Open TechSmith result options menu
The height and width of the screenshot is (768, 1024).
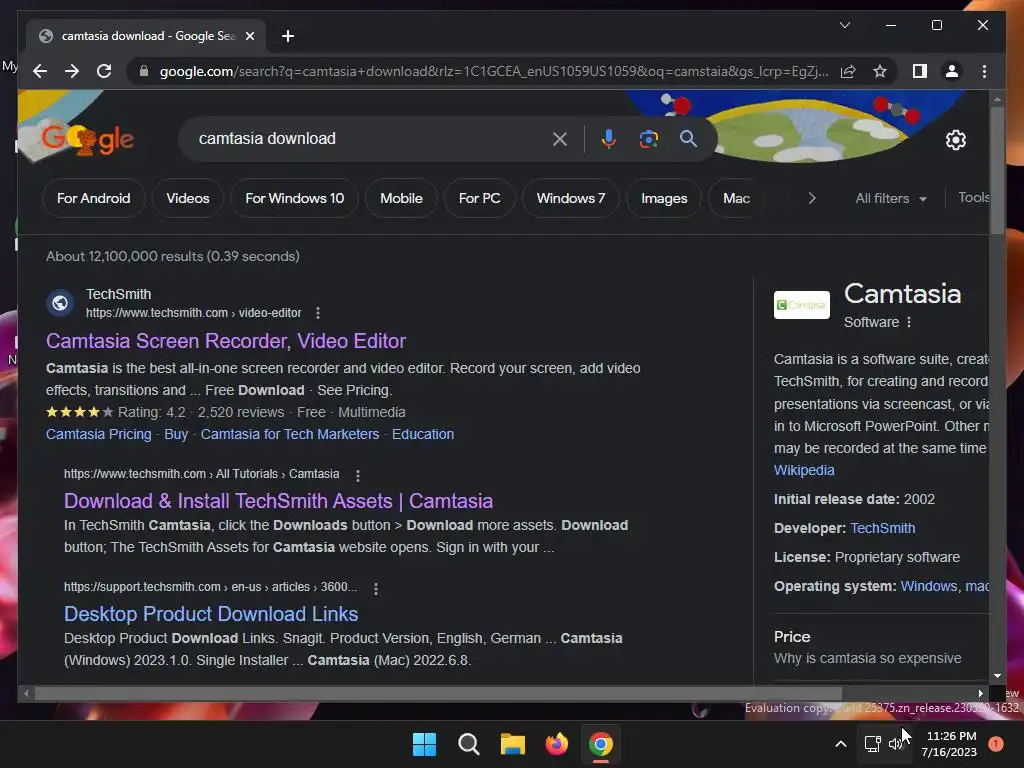[x=318, y=313]
